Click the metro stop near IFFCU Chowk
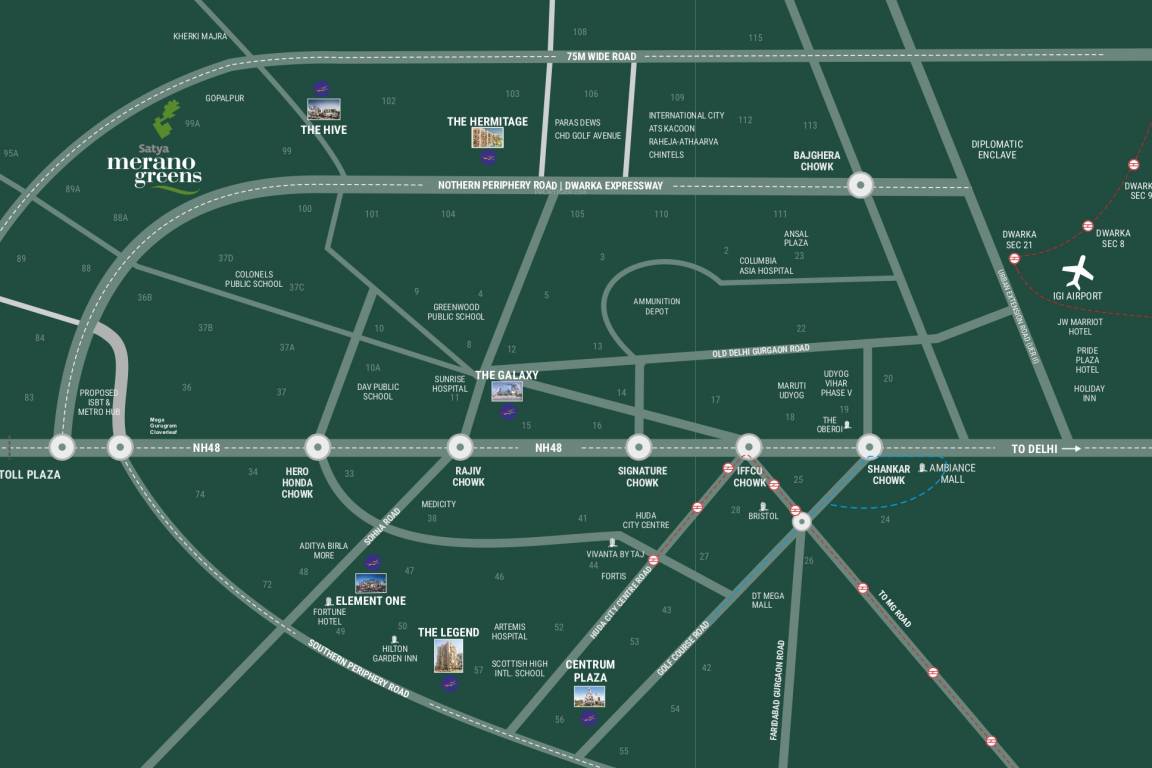This screenshot has height=768, width=1152. click(x=728, y=466)
